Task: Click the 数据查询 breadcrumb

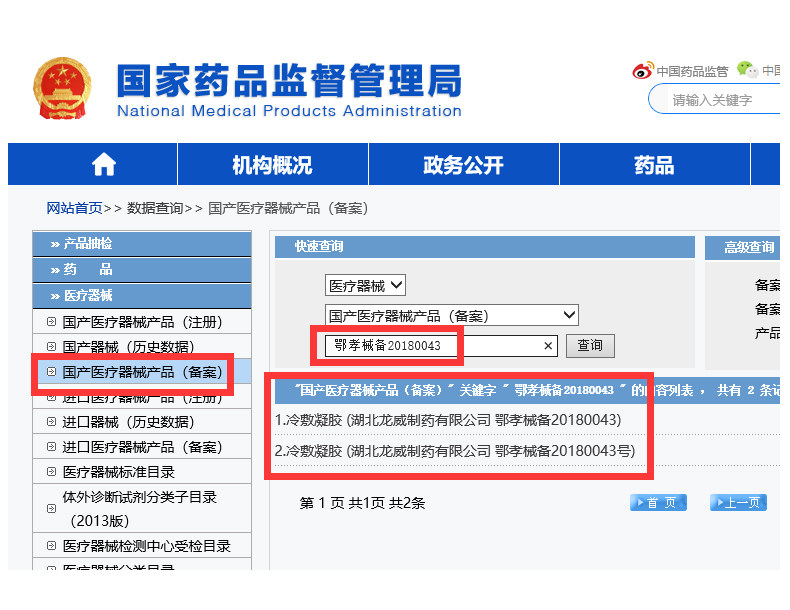Action: [155, 208]
